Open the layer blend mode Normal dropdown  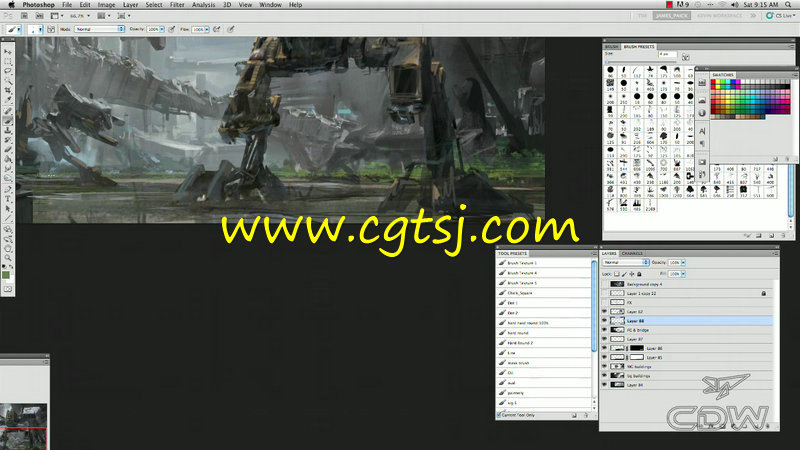626,263
